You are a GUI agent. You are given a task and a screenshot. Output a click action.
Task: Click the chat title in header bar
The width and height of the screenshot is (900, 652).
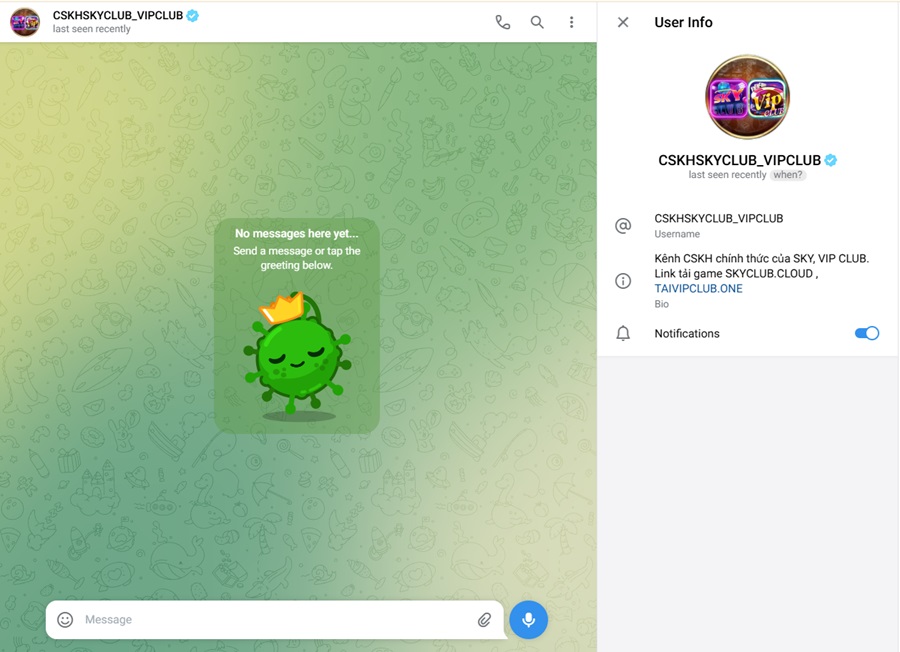118,15
